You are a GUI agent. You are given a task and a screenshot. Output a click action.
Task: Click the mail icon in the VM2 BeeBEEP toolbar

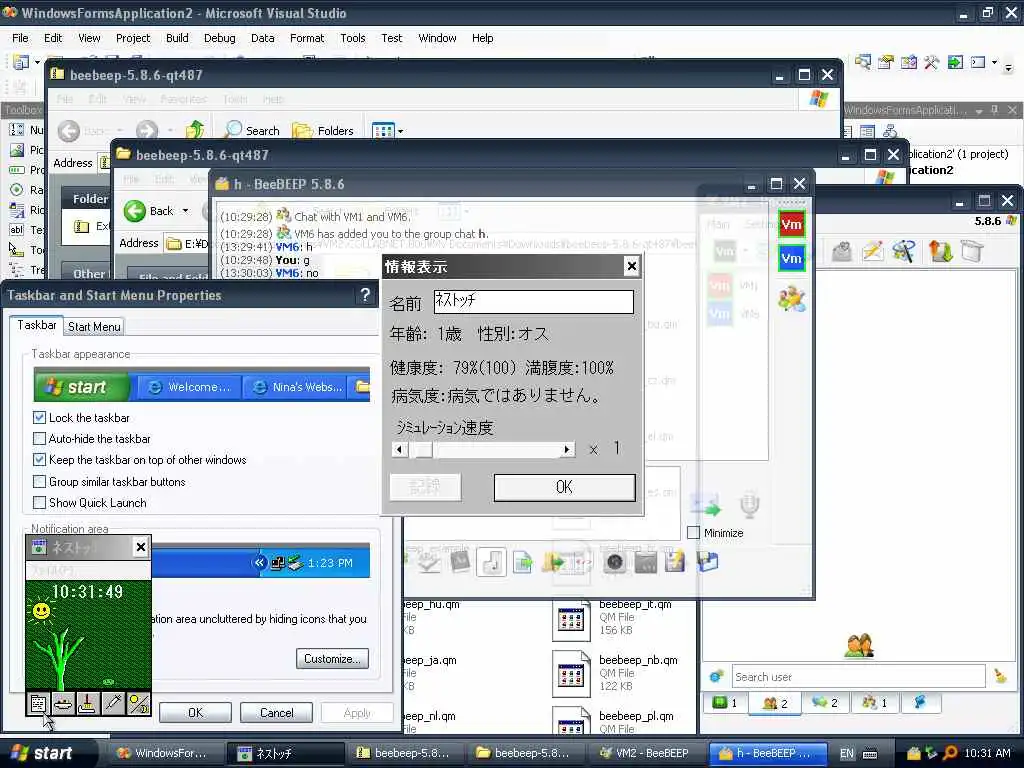[x=842, y=251]
